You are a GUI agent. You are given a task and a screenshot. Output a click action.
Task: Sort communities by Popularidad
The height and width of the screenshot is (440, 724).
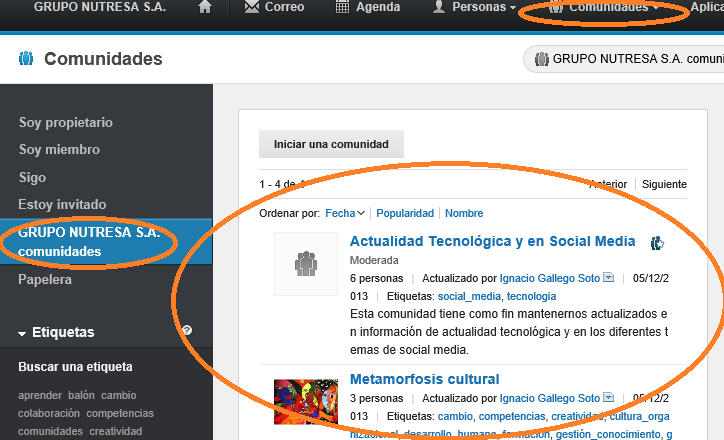tap(405, 213)
